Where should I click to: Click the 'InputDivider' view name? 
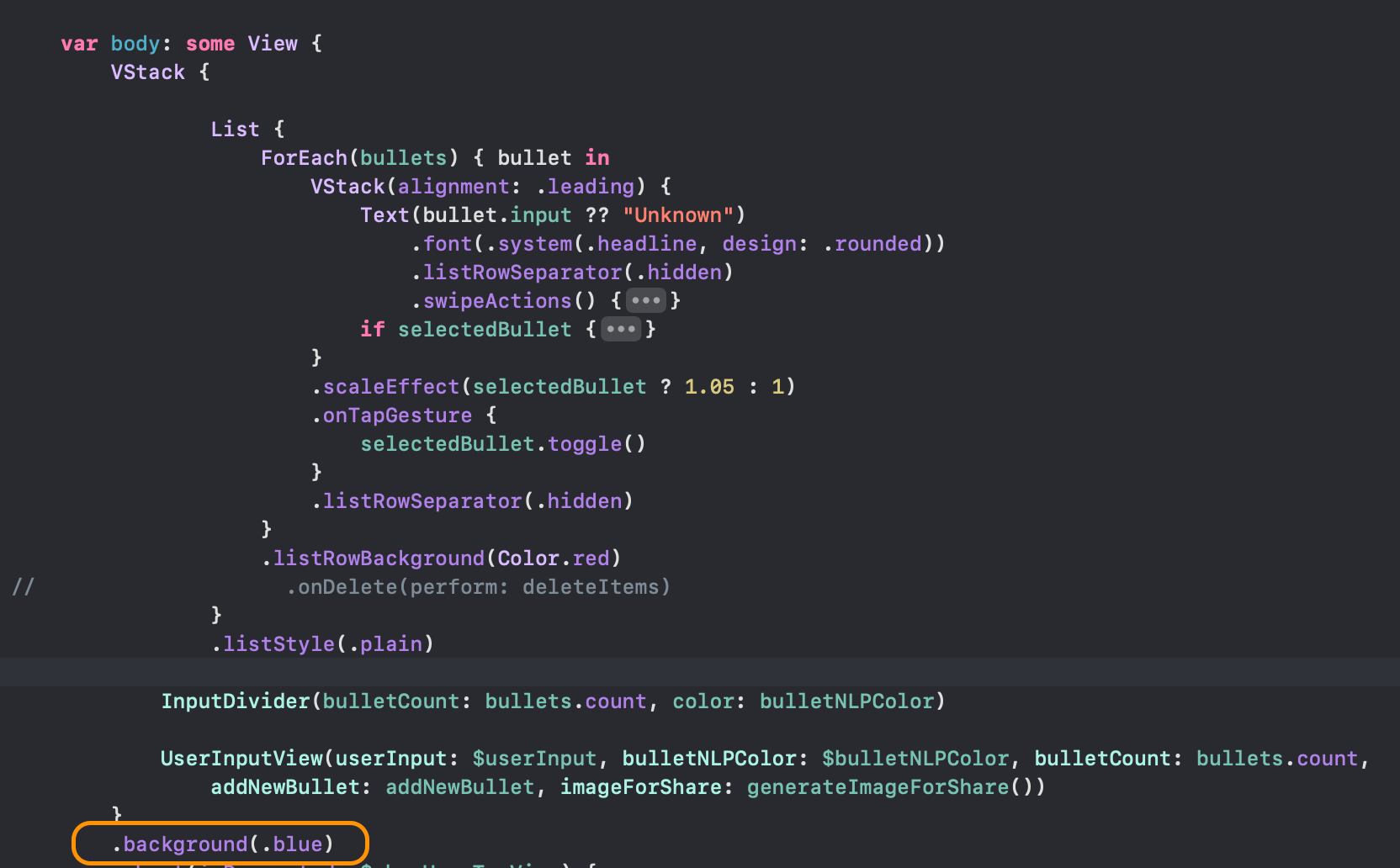click(236, 701)
